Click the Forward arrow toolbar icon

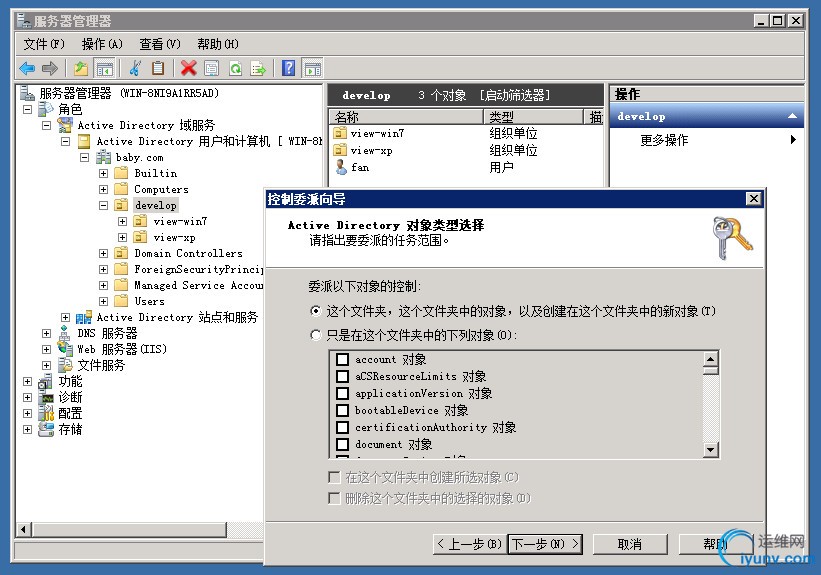coord(50,68)
